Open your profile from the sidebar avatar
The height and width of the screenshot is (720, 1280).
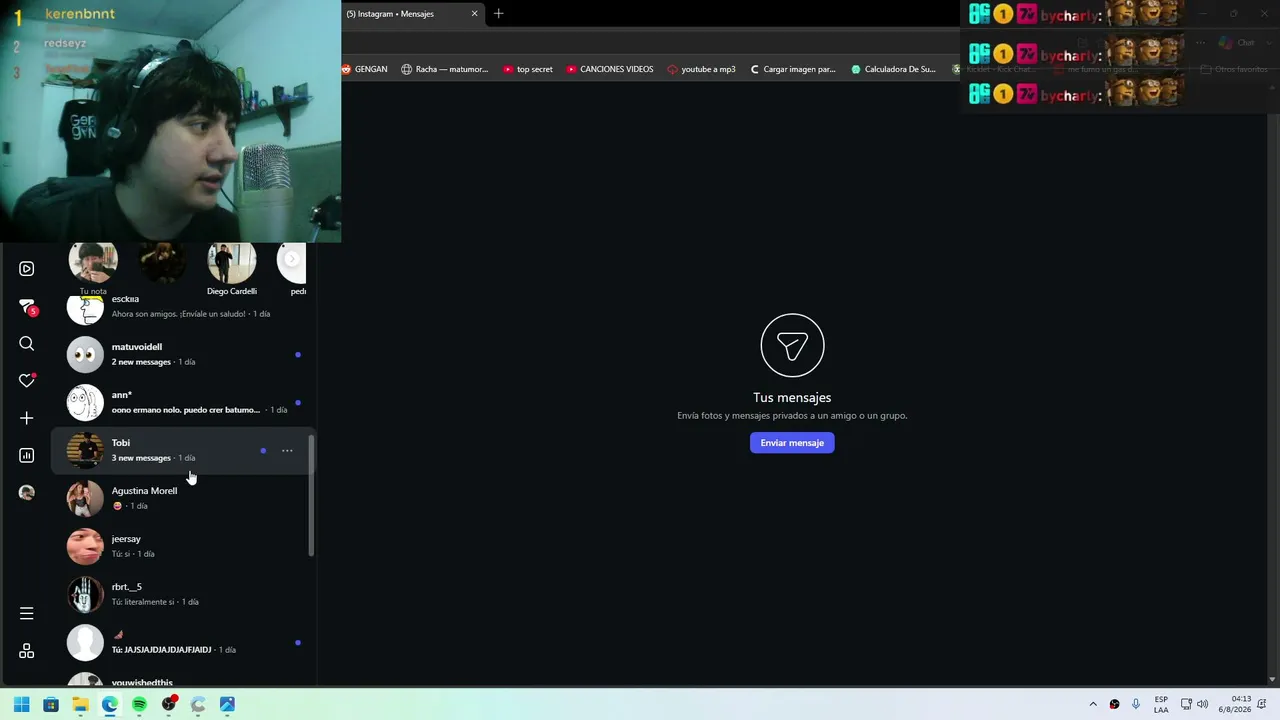[27, 492]
